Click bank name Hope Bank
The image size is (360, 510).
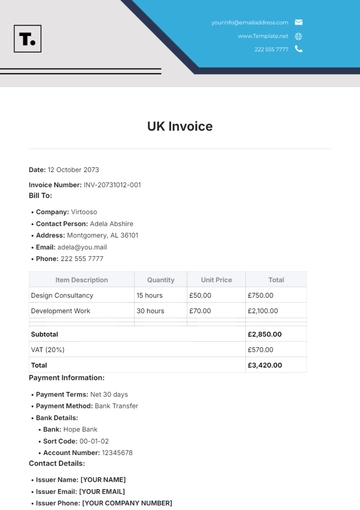80,429
